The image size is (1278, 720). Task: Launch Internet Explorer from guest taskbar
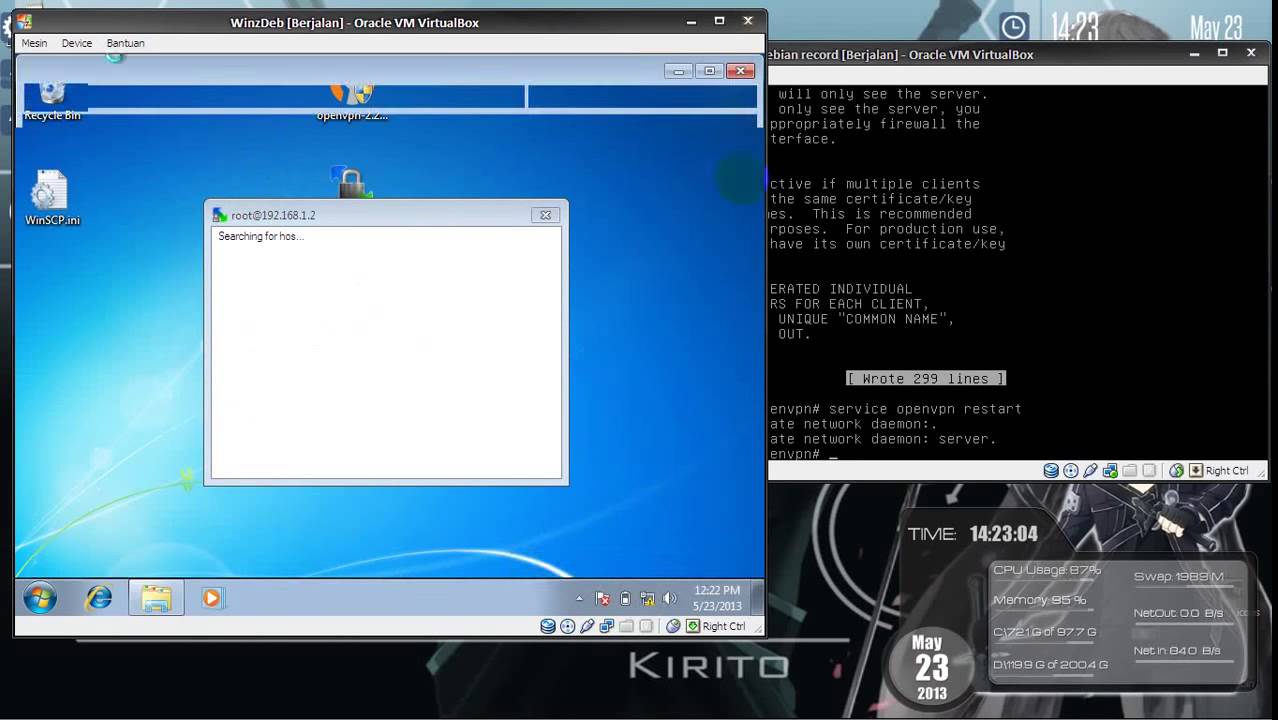point(98,598)
